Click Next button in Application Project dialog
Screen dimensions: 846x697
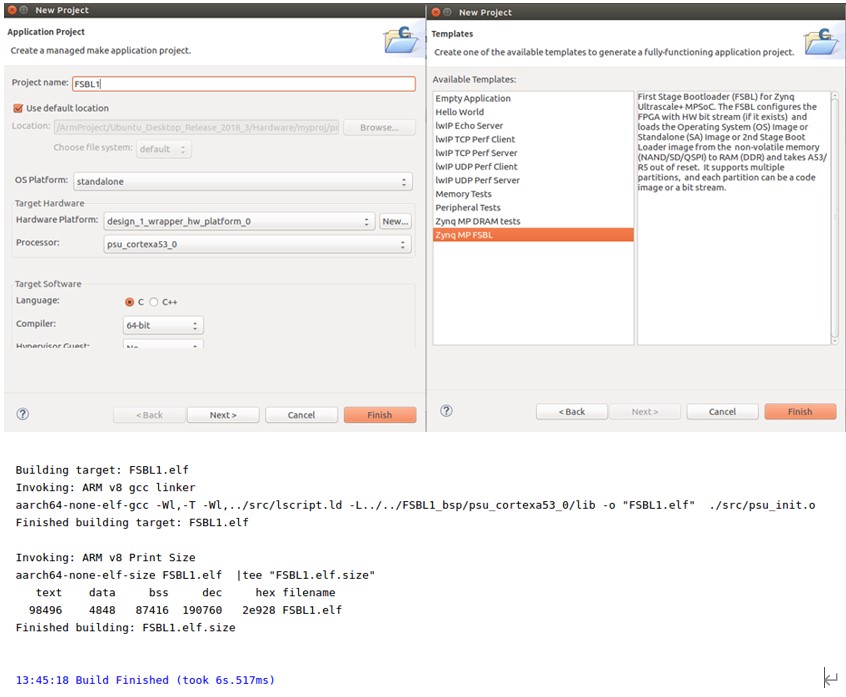pyautogui.click(x=223, y=415)
